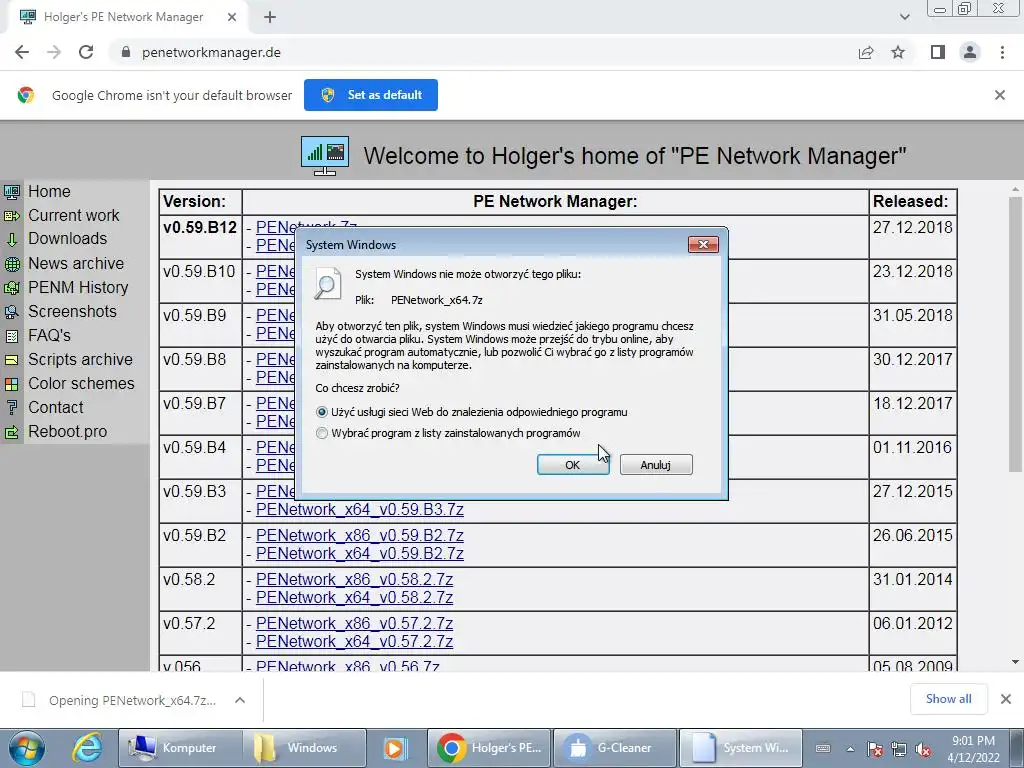Open the PENetwork_x64_v0.58.2.7z link
Image resolution: width=1024 pixels, height=768 pixels.
(x=355, y=598)
